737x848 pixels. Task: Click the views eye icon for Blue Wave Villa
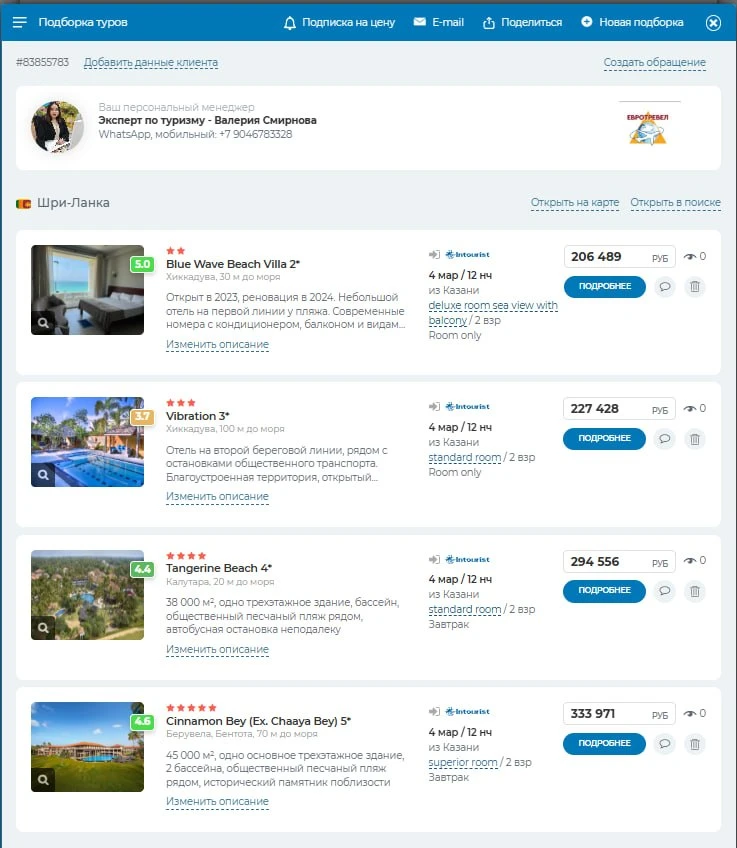(689, 256)
